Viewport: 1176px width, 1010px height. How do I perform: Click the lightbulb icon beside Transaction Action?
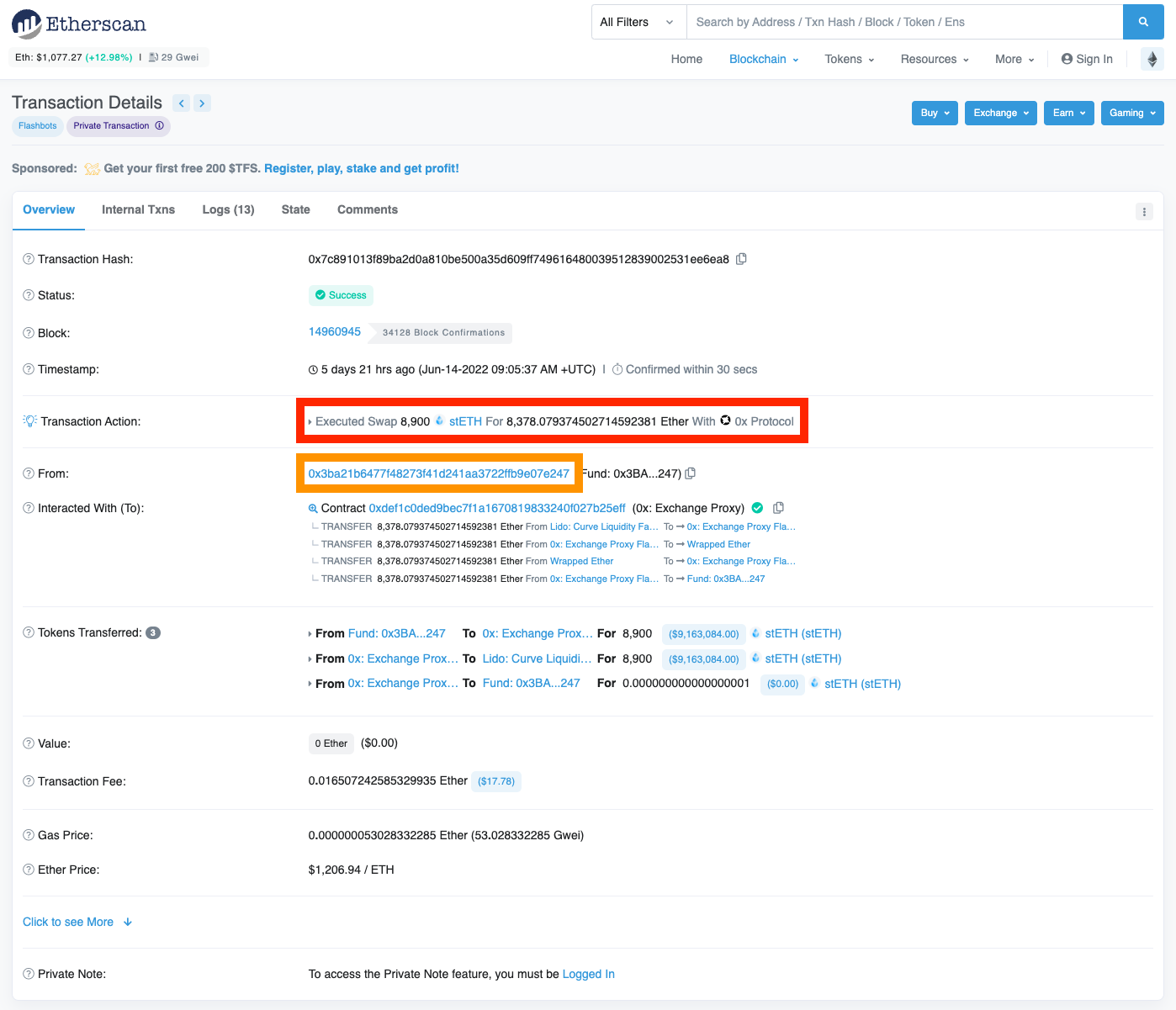[x=29, y=420]
